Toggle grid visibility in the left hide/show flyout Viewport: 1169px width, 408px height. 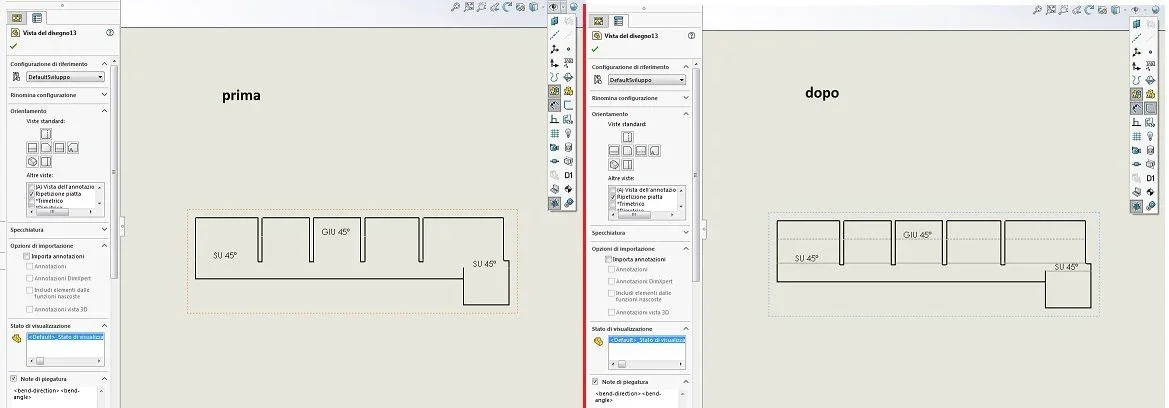(555, 133)
